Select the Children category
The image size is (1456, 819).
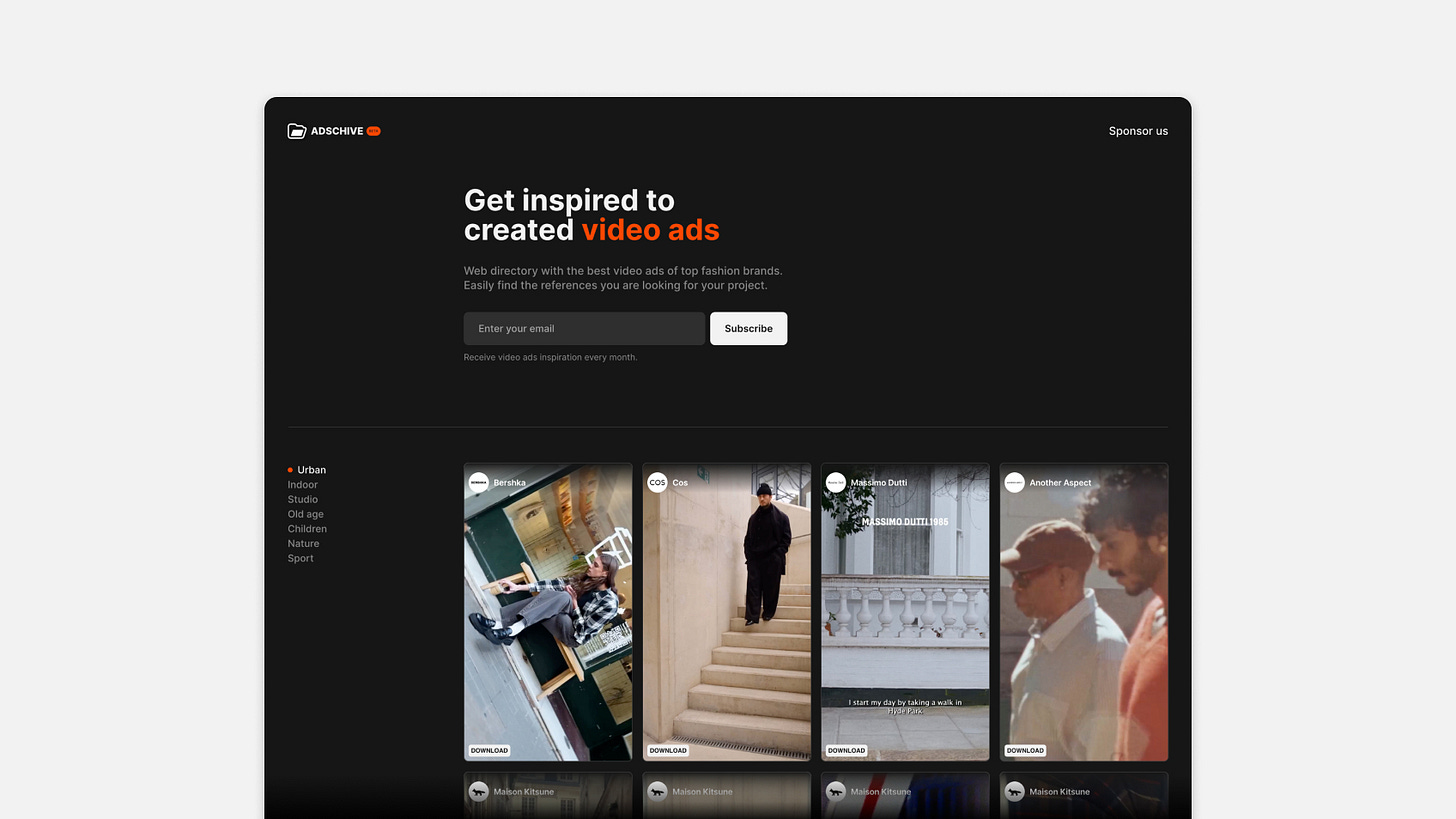tap(307, 529)
